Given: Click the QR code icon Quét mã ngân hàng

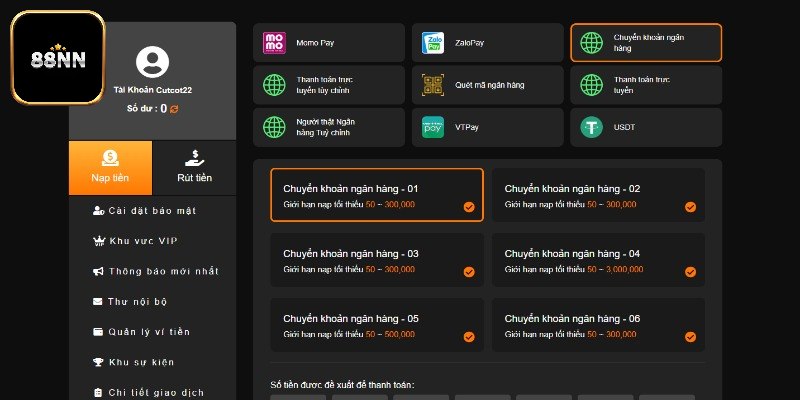Looking at the screenshot, I should [433, 85].
